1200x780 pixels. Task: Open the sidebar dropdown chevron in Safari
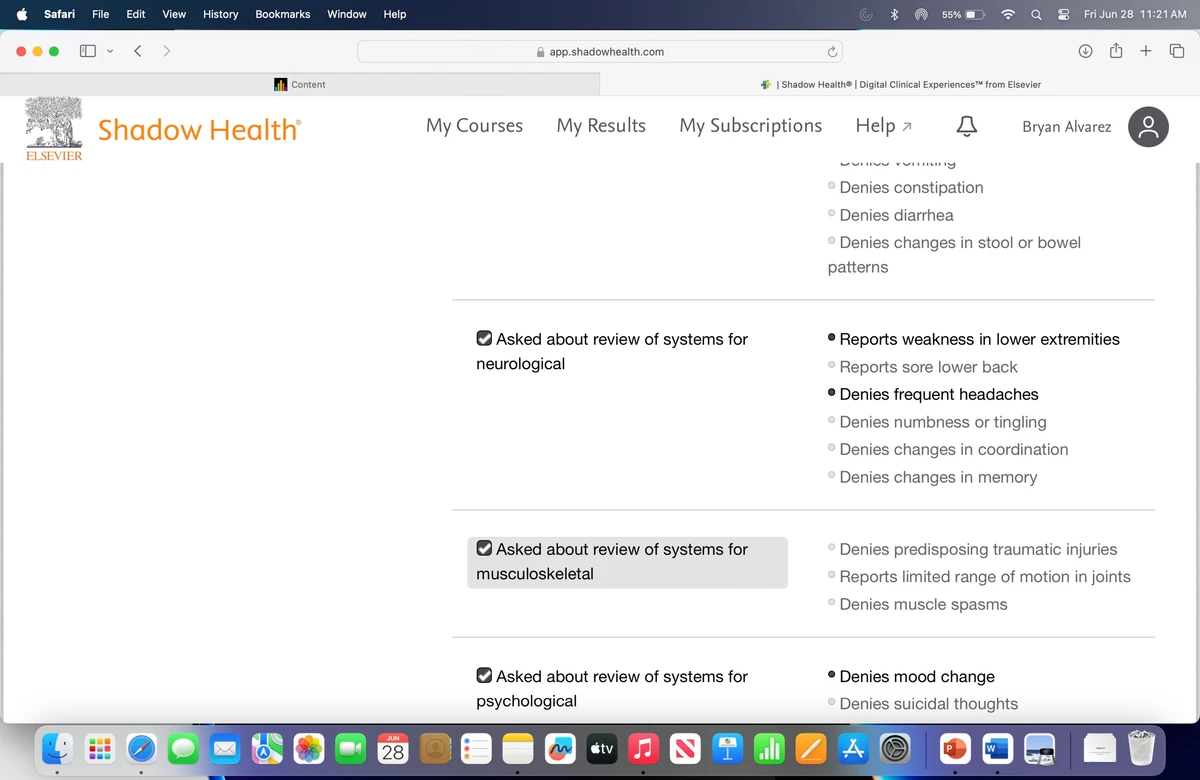point(109,51)
